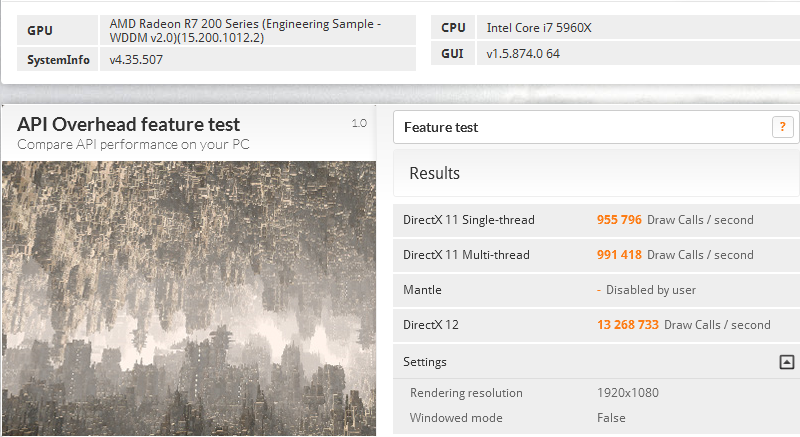800x437 pixels.
Task: Click the Windowed mode False value
Action: 611,418
